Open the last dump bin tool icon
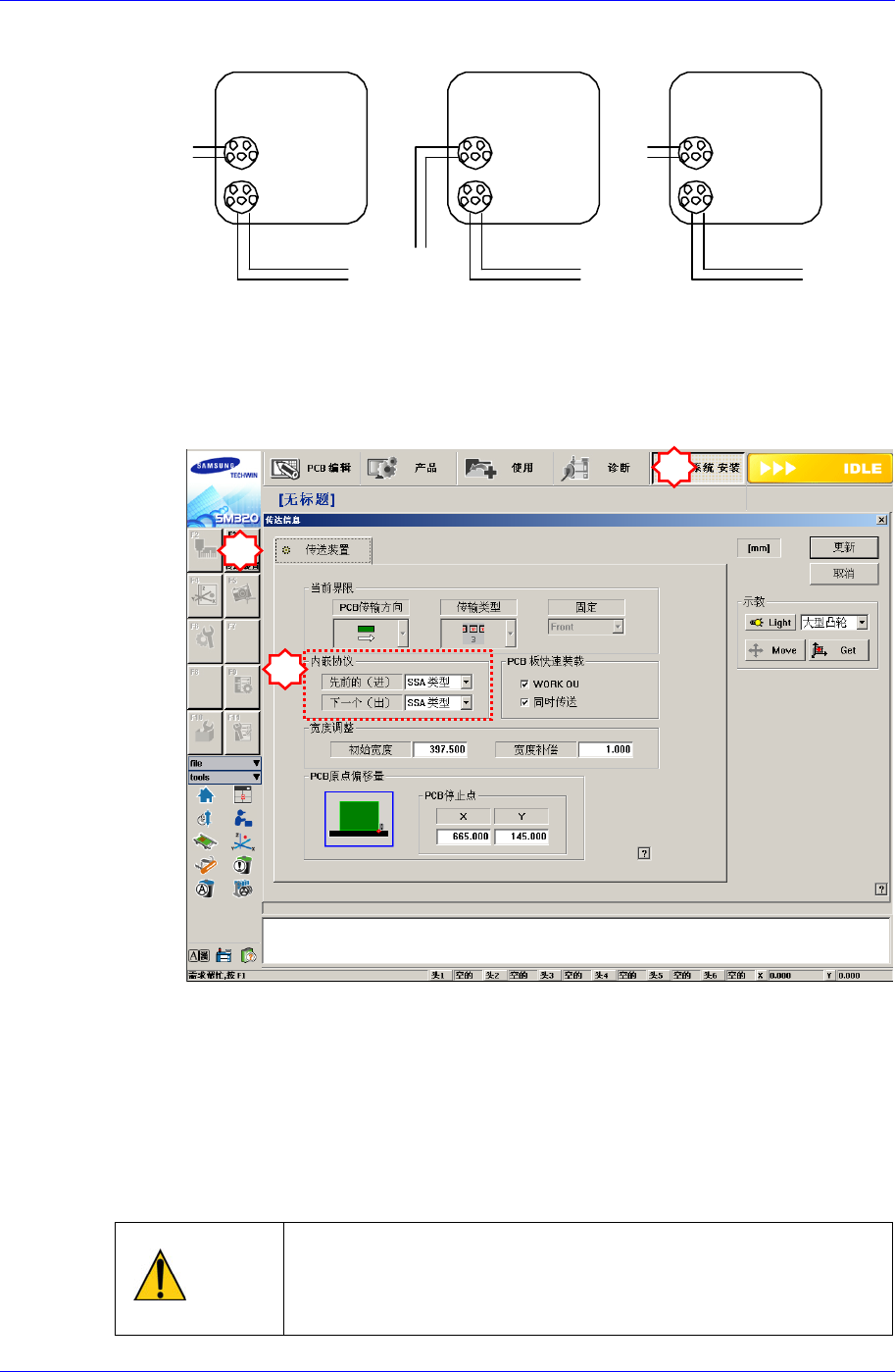Screen dimensions: 895x1372 coord(242,889)
